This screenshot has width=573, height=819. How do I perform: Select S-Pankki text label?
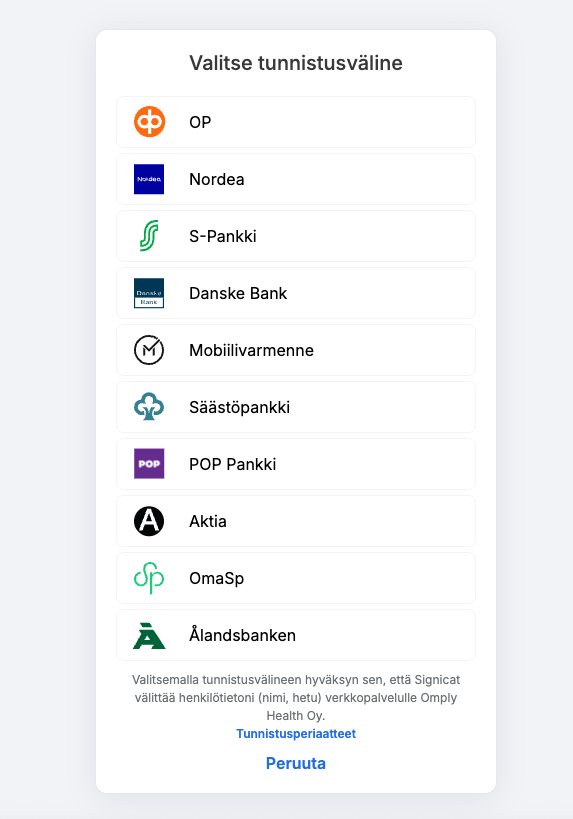[x=223, y=236]
